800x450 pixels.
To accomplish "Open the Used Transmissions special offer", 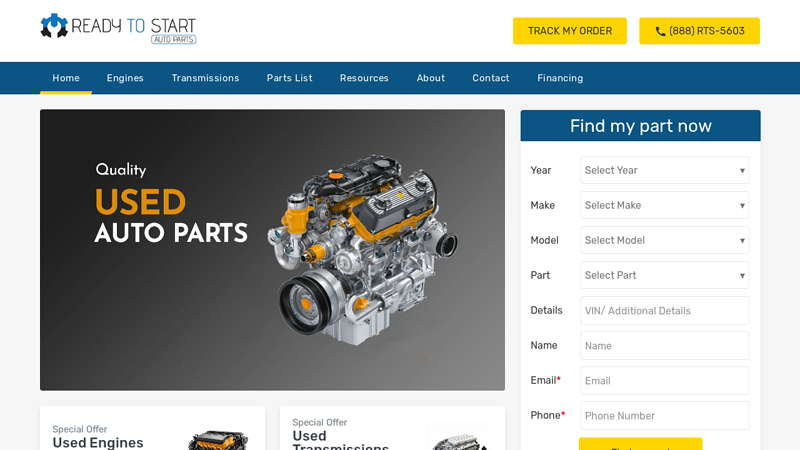I will pyautogui.click(x=392, y=428).
